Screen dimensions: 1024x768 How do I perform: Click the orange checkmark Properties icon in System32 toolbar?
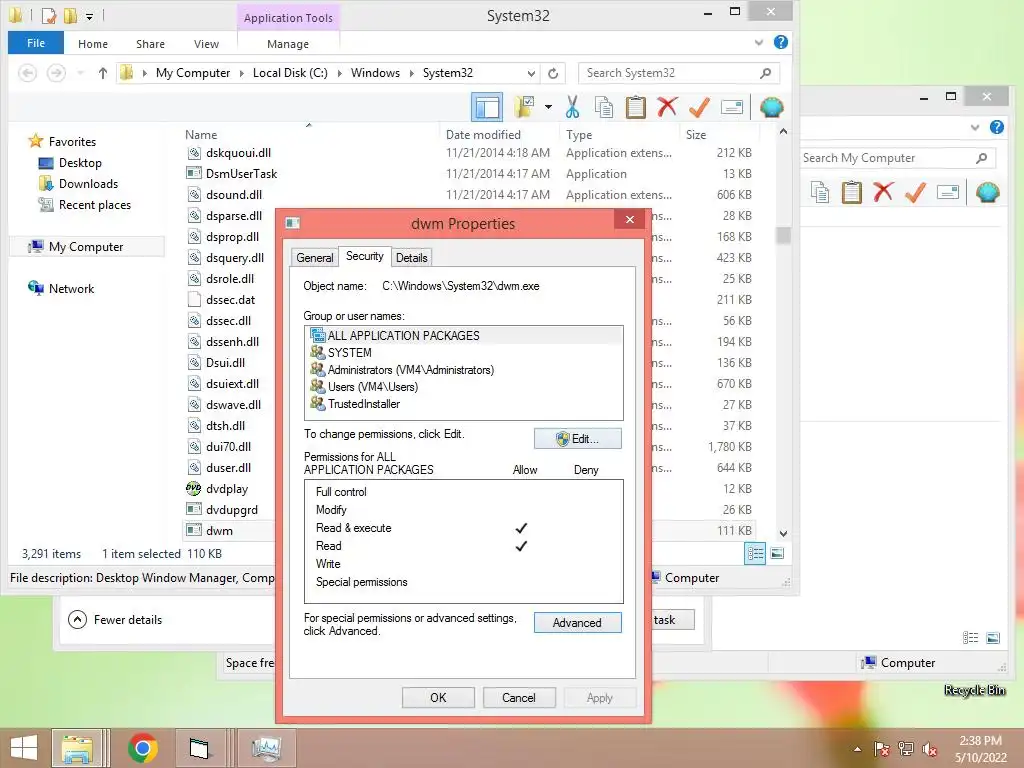[699, 107]
